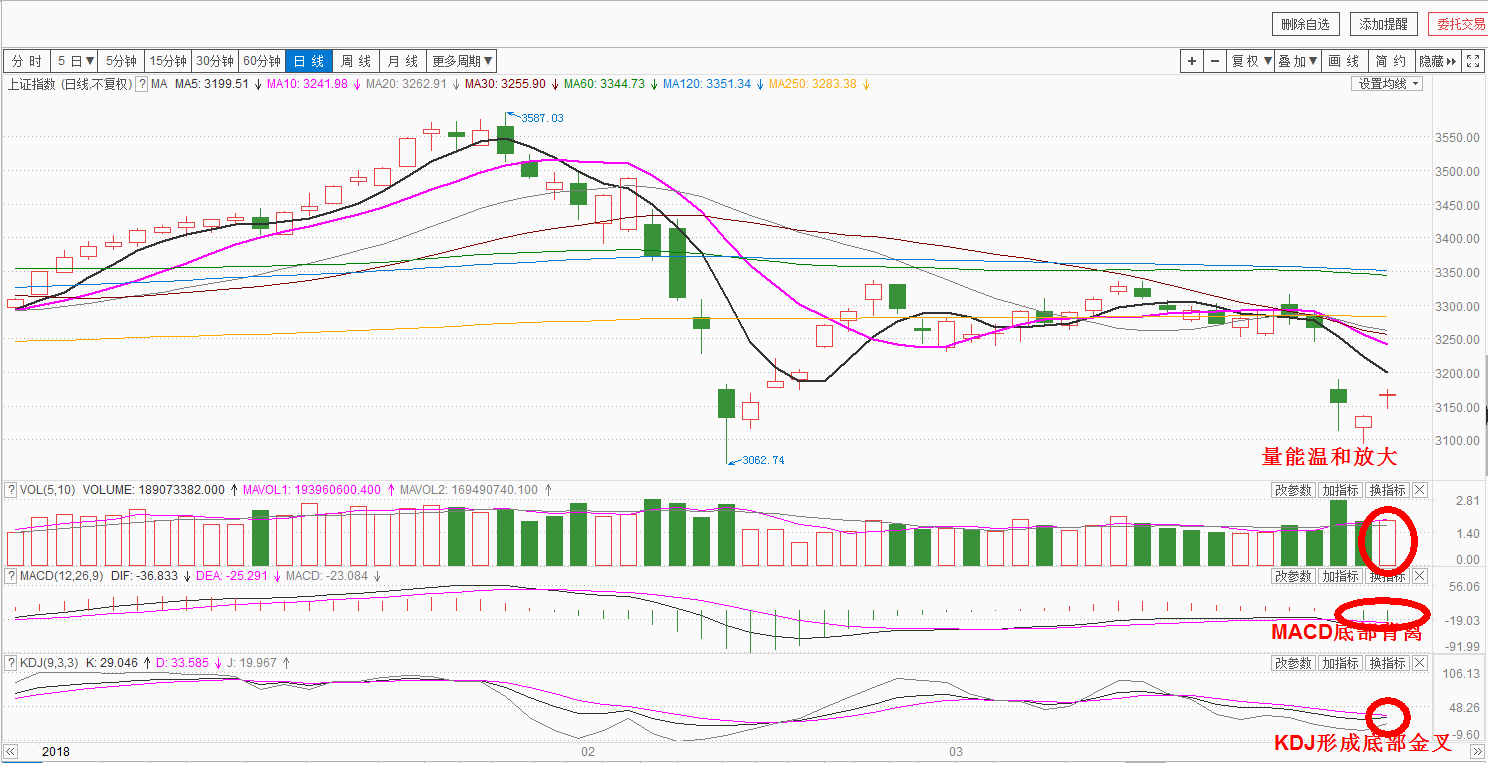This screenshot has height=763, width=1488.
Task: Open 5日 multi-day dropdown
Action: 75,61
